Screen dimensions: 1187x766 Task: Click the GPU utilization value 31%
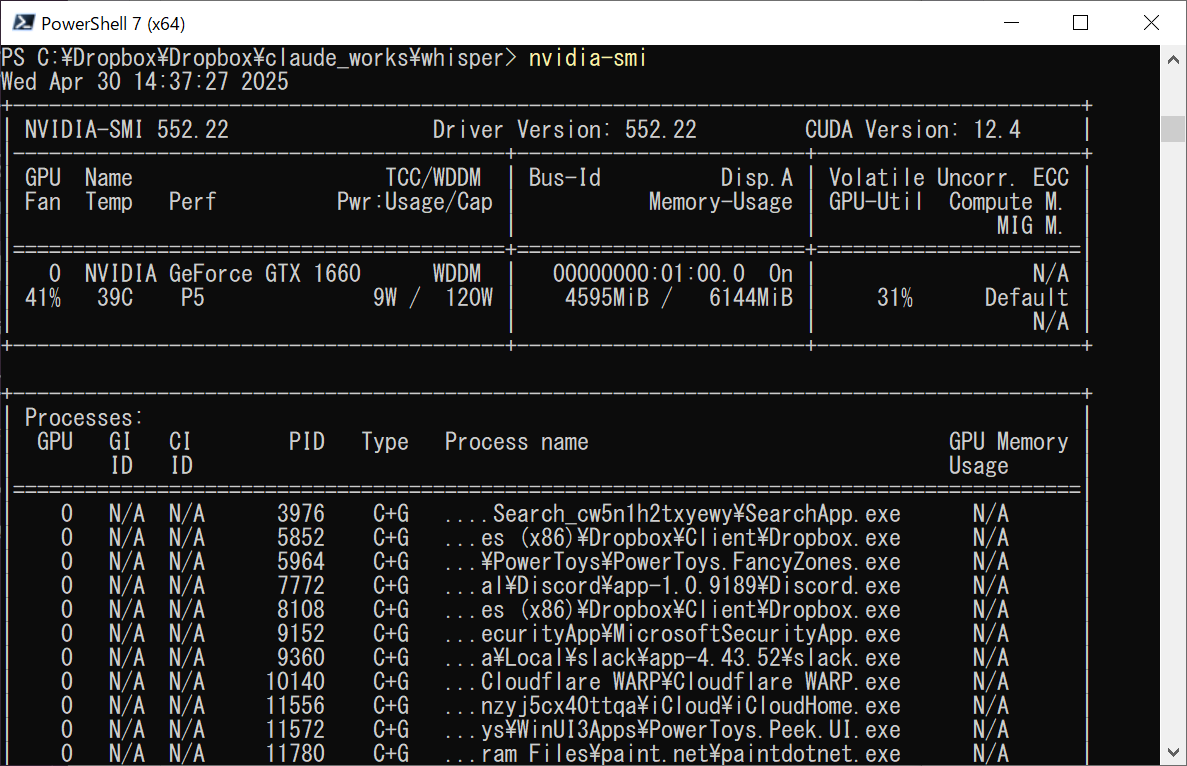click(x=895, y=297)
